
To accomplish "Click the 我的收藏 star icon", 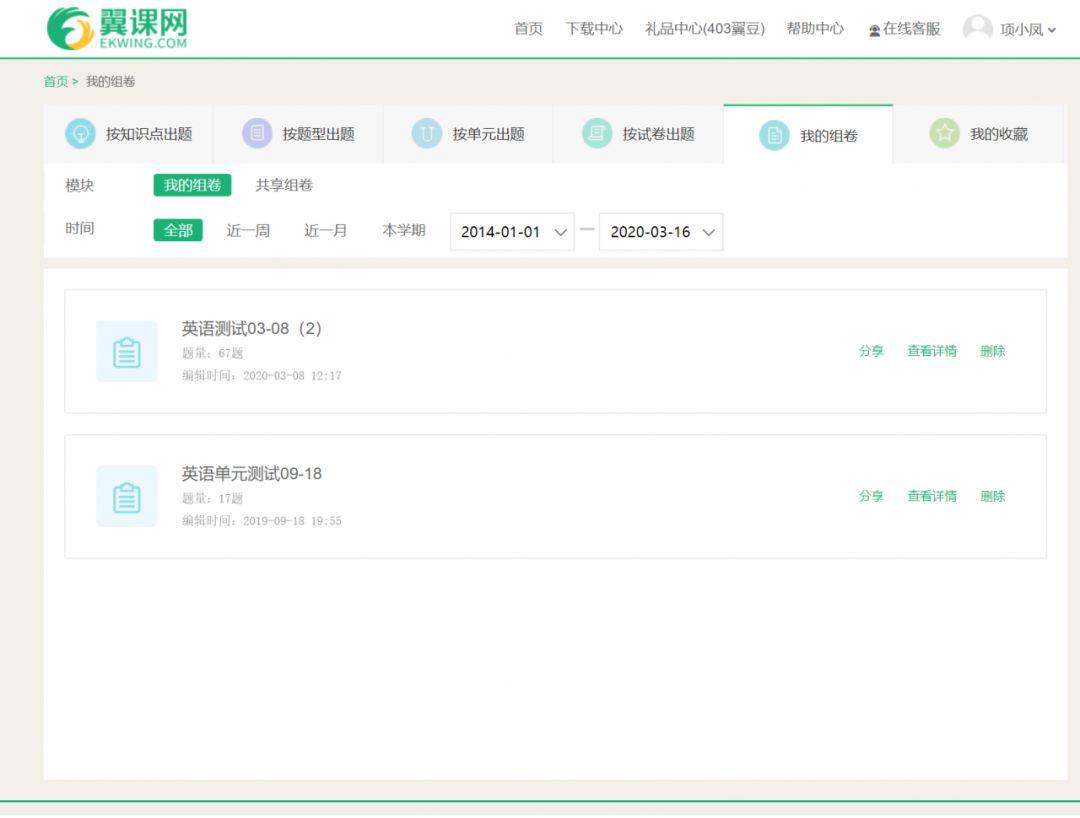I will point(944,133).
